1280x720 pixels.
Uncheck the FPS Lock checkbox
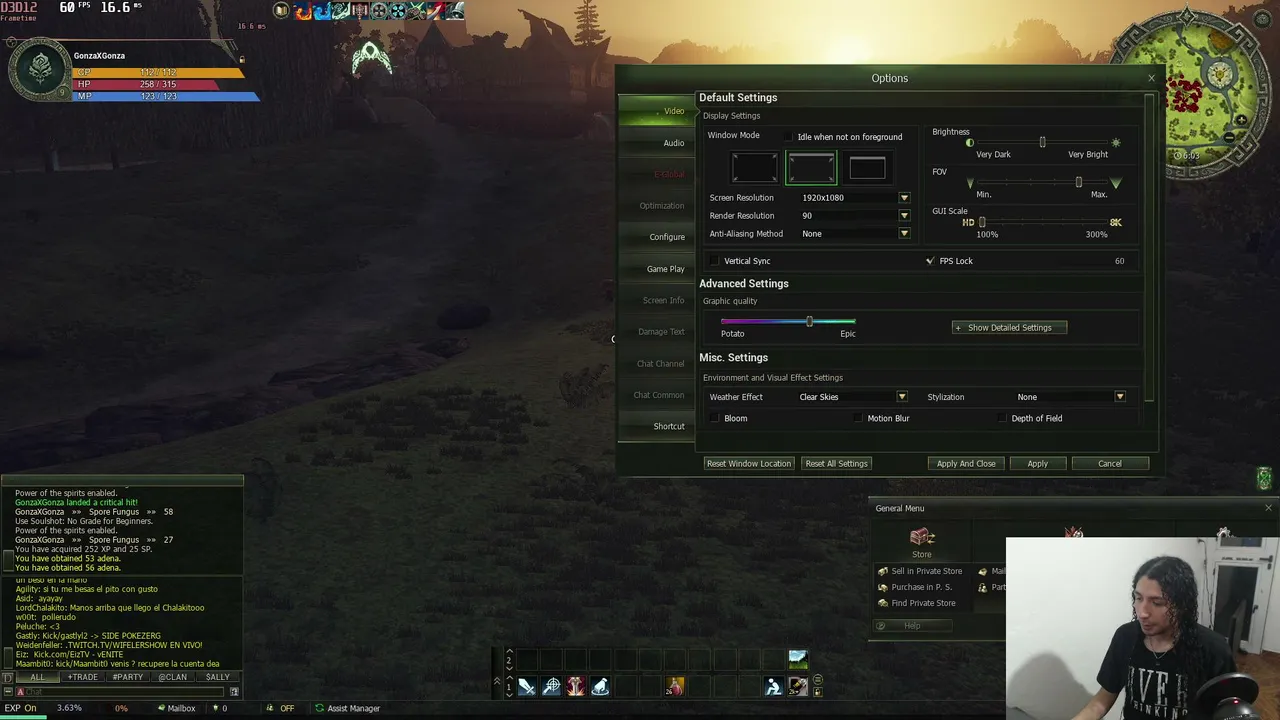(930, 261)
